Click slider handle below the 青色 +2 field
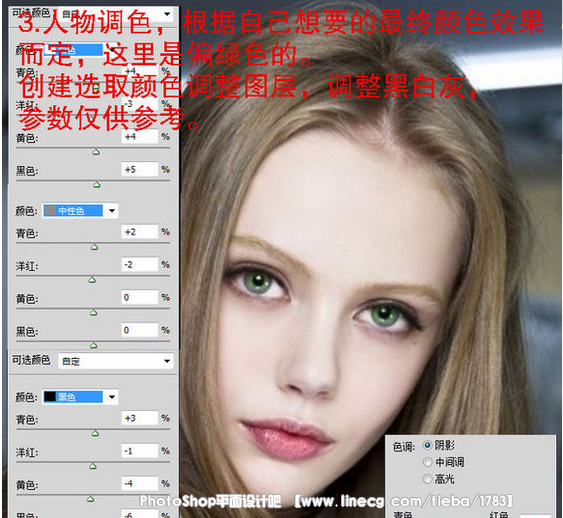This screenshot has width=563, height=518. (94, 247)
